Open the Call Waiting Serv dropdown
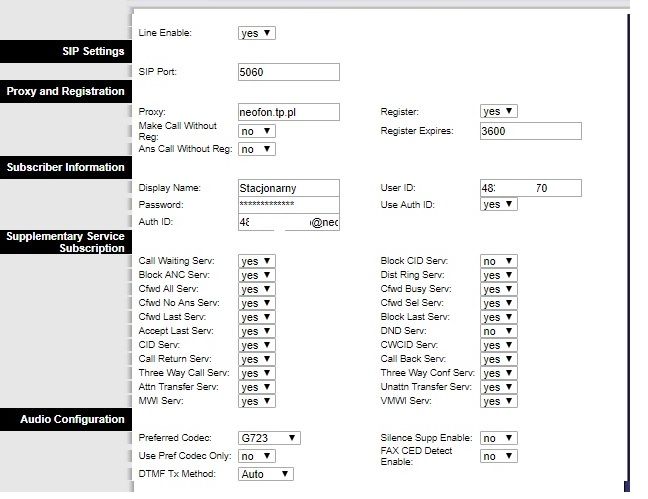648x499 pixels. [257, 261]
